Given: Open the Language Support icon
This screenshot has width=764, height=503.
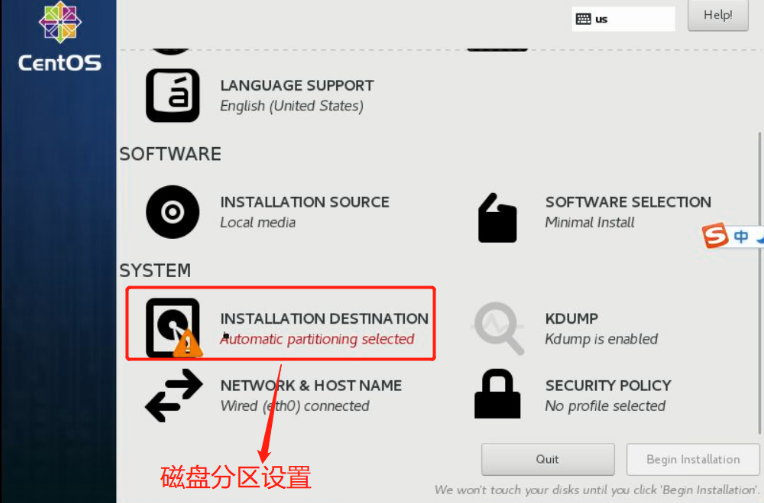Looking at the screenshot, I should tap(172, 95).
